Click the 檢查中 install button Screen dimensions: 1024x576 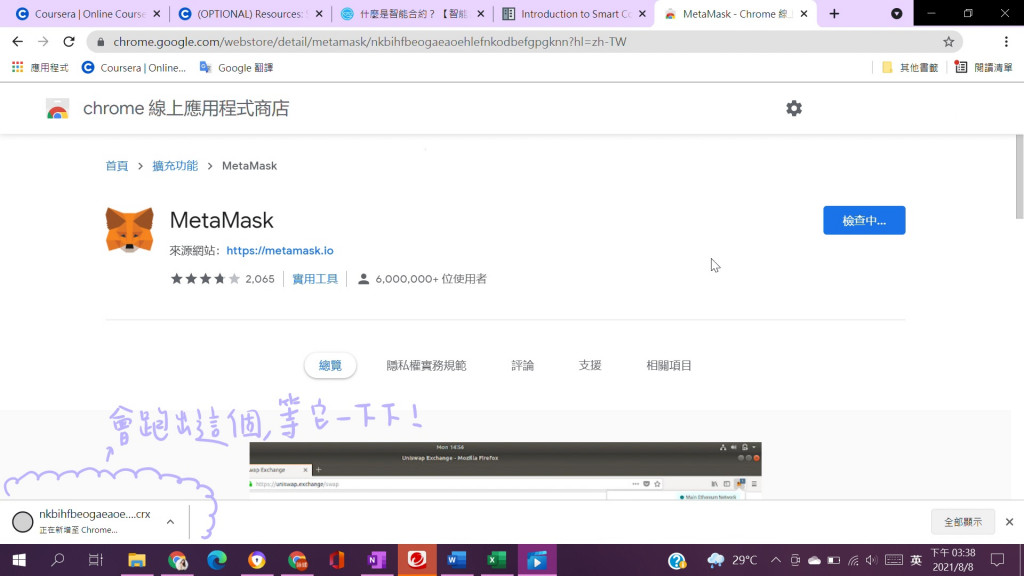(864, 220)
